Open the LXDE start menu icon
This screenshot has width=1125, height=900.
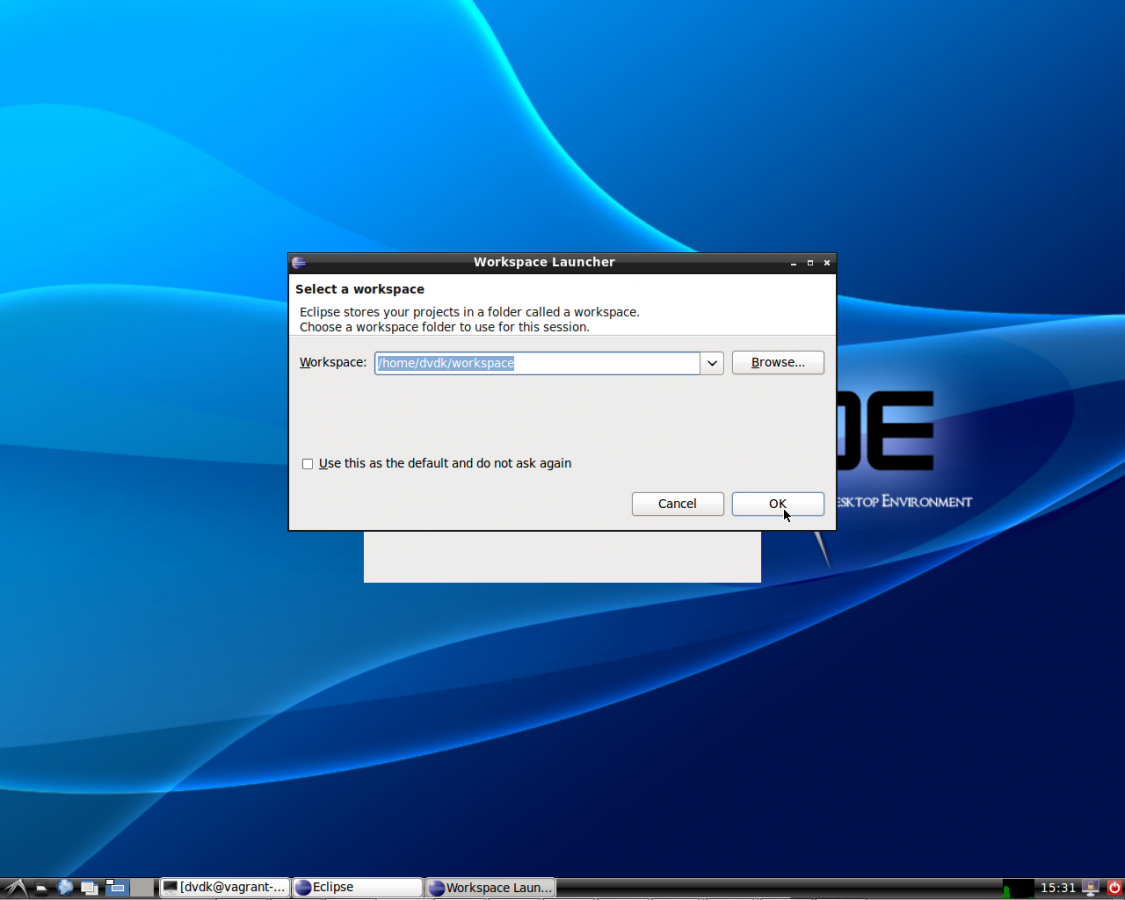pyautogui.click(x=15, y=887)
